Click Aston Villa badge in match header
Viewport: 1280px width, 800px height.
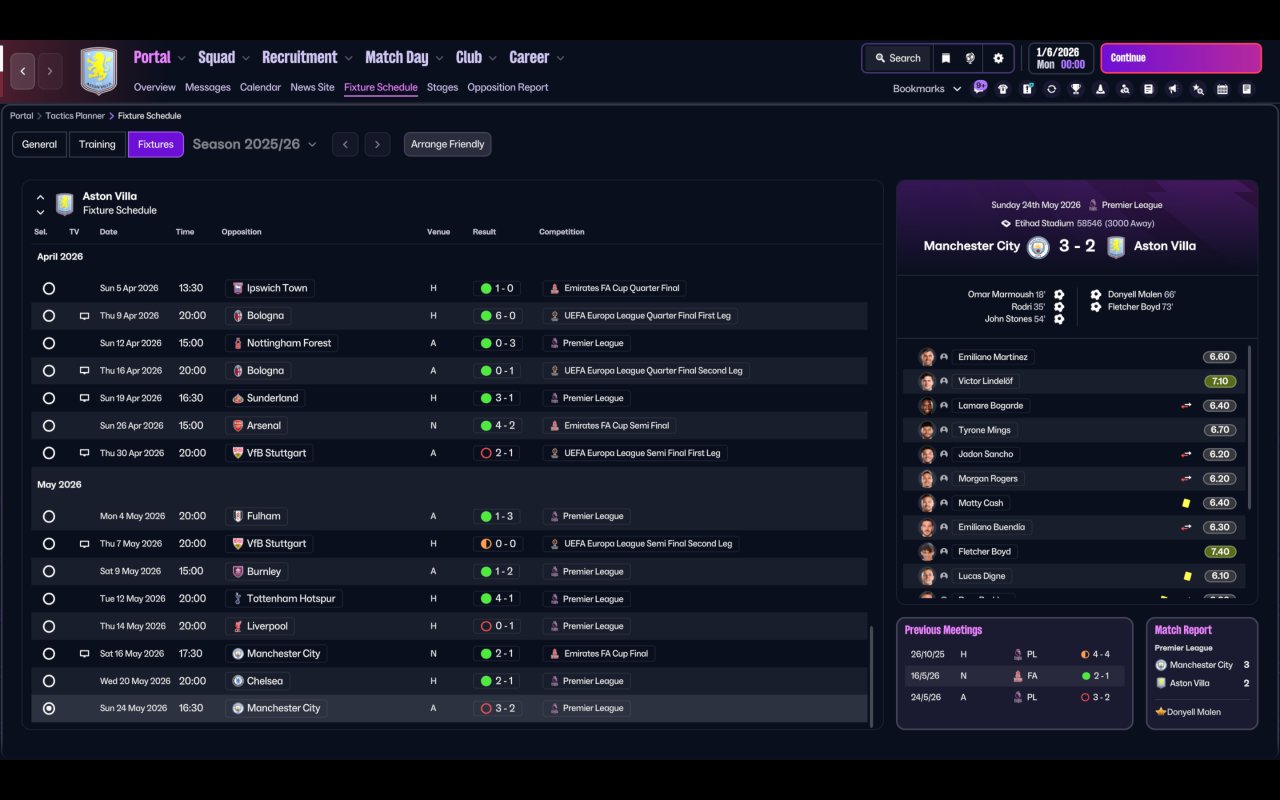pos(1116,247)
